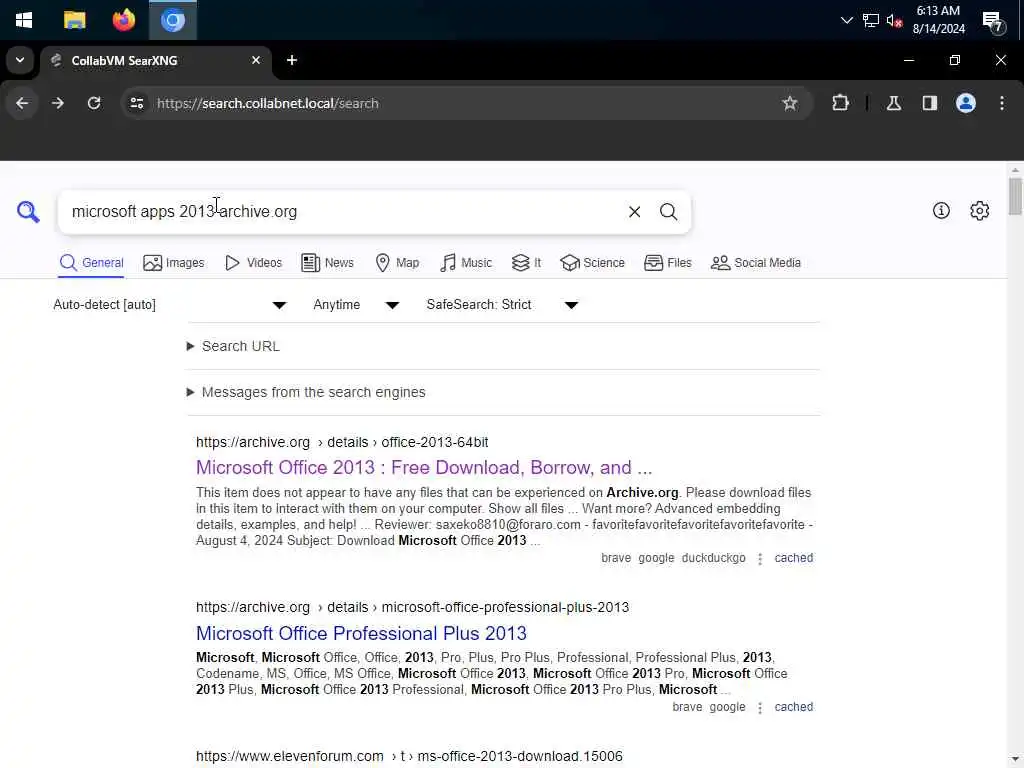This screenshot has width=1024, height=768.
Task: Open the Auto-detect language dropdown
Action: (170, 305)
